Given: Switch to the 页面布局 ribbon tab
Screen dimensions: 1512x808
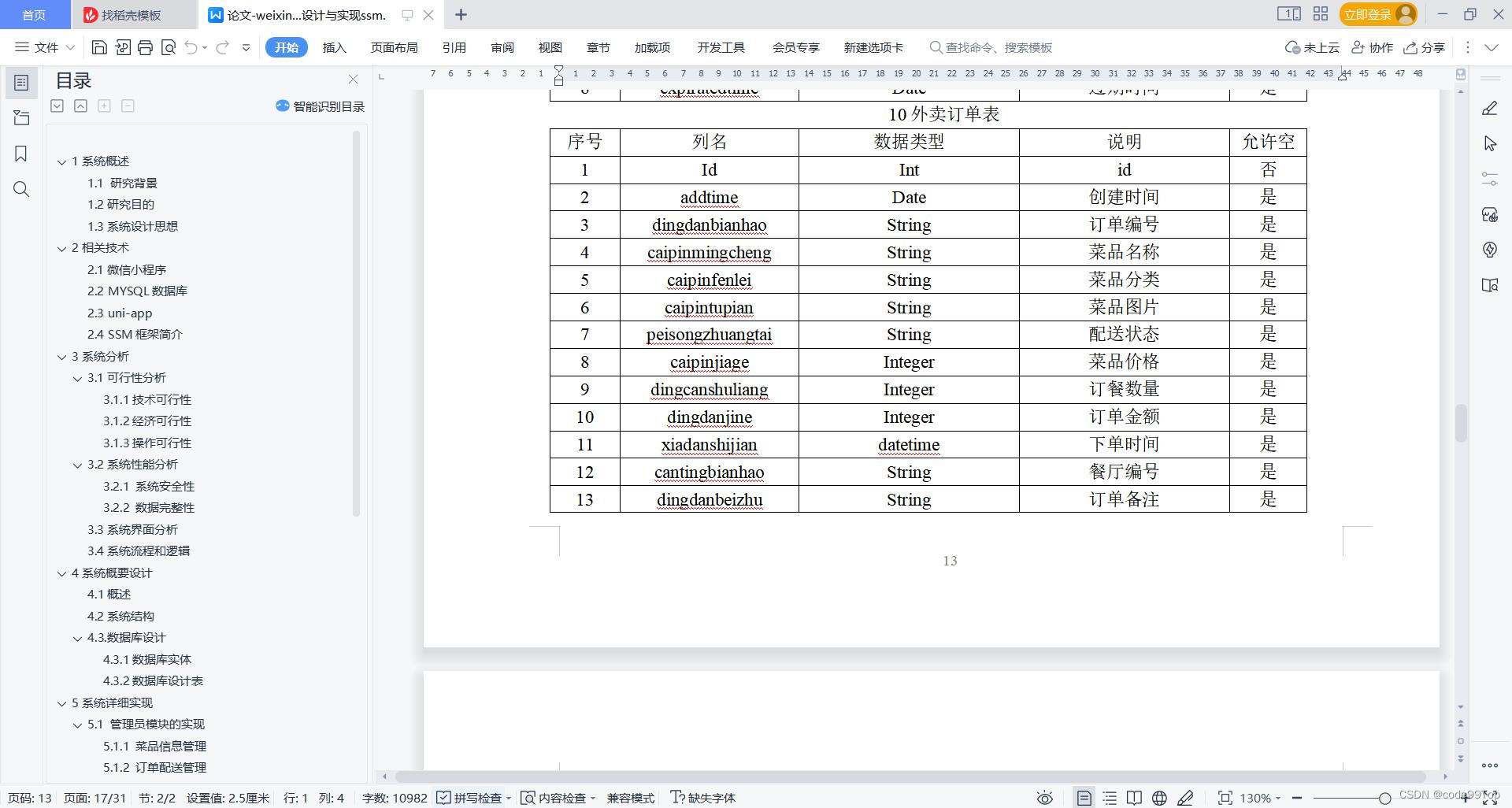Looking at the screenshot, I should (395, 47).
